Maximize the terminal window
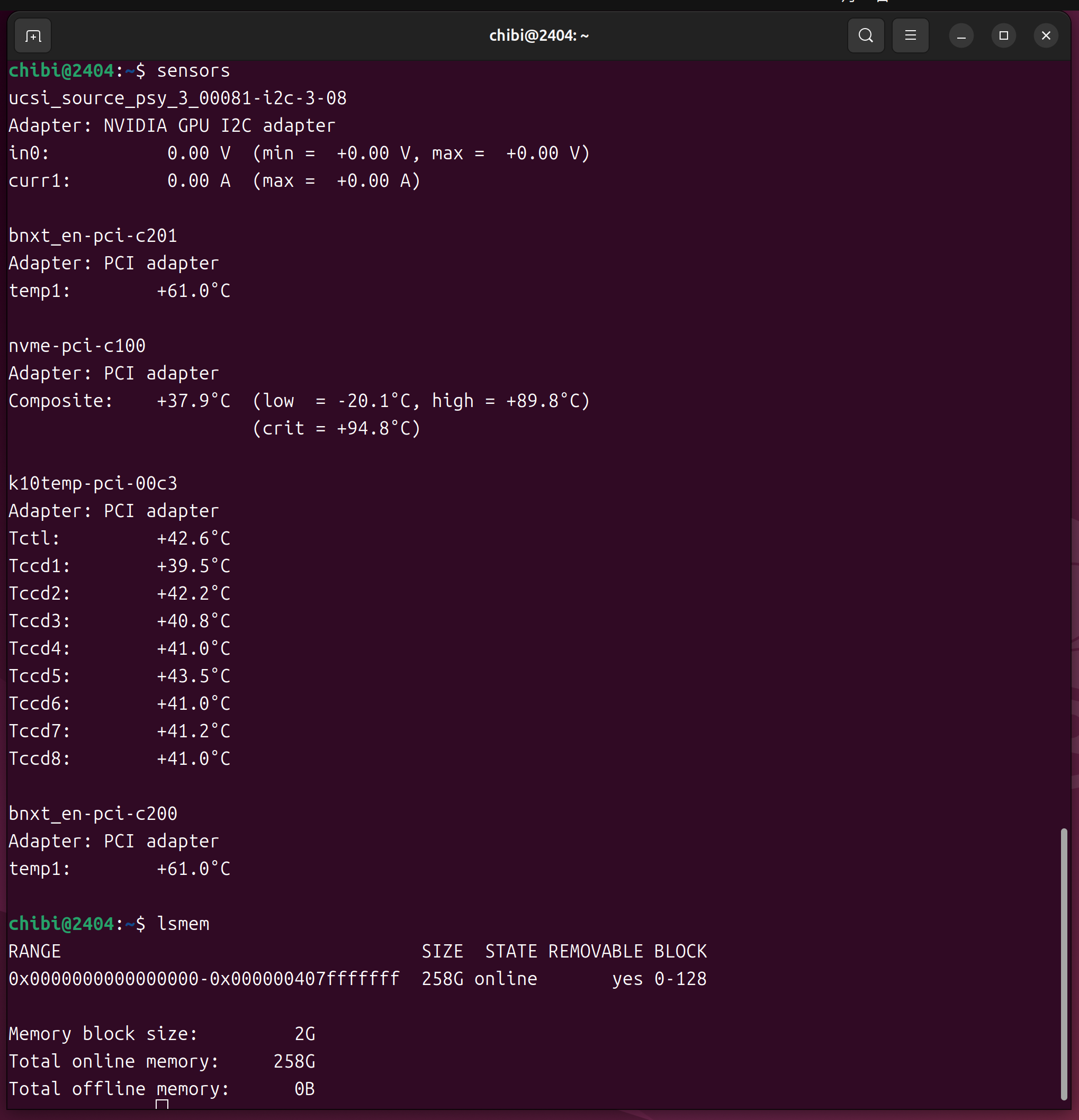Screen dimensions: 1079x1120 [1003, 36]
